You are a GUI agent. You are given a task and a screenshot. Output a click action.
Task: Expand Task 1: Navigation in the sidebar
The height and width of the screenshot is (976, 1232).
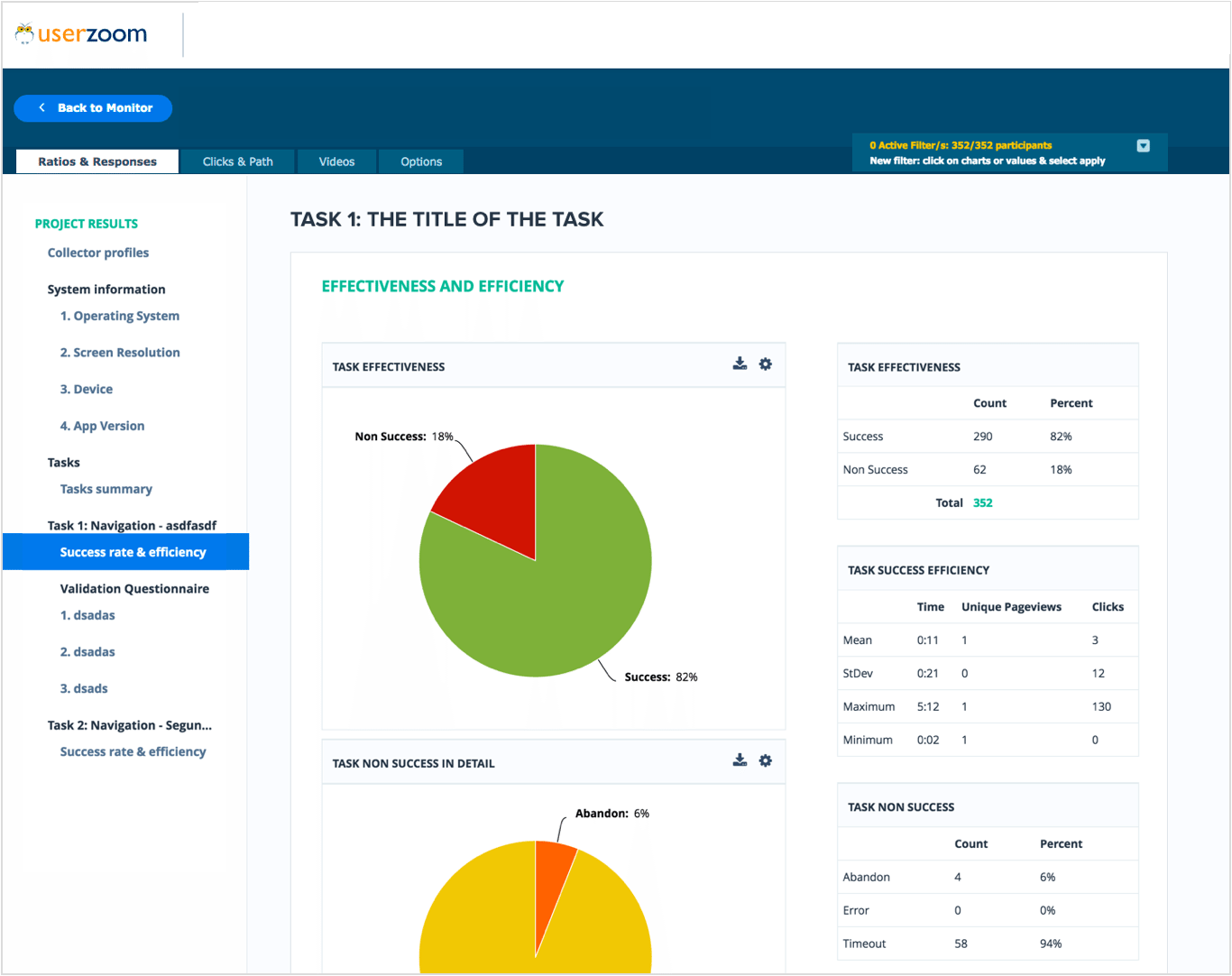pyautogui.click(x=132, y=525)
